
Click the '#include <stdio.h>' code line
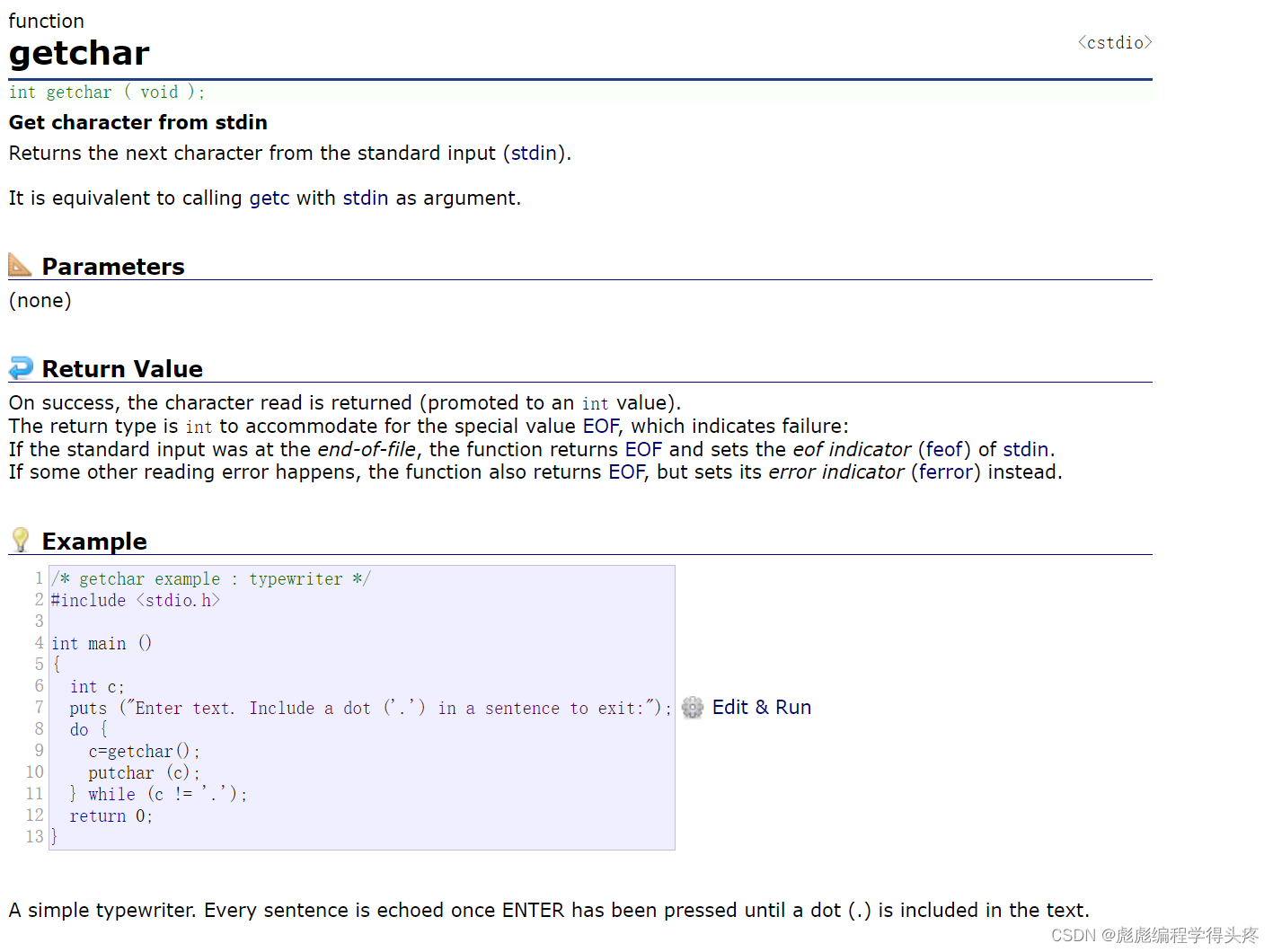pos(136,601)
